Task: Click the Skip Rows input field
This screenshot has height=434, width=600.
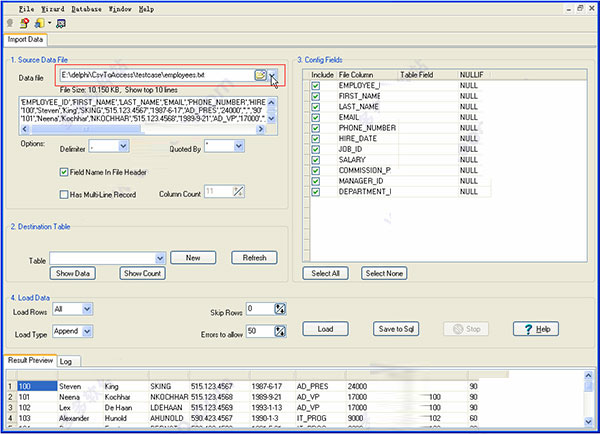Action: click(x=258, y=310)
